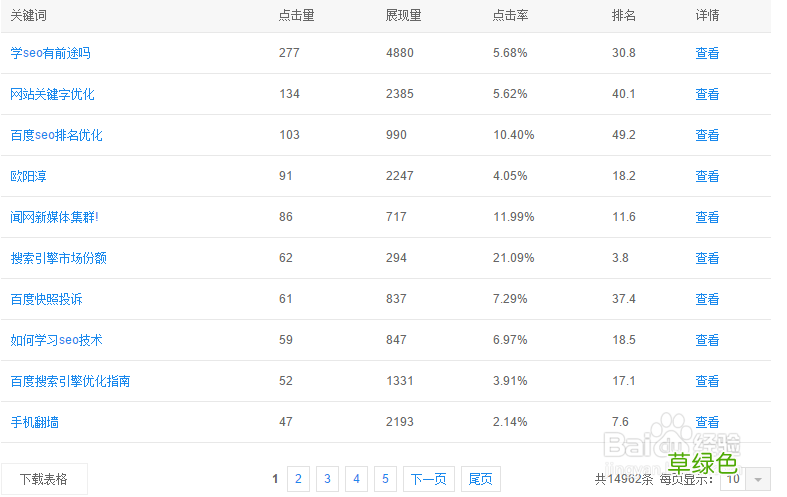
Task: Click 查看 in the 学seo有前途吗 row
Action: (707, 53)
